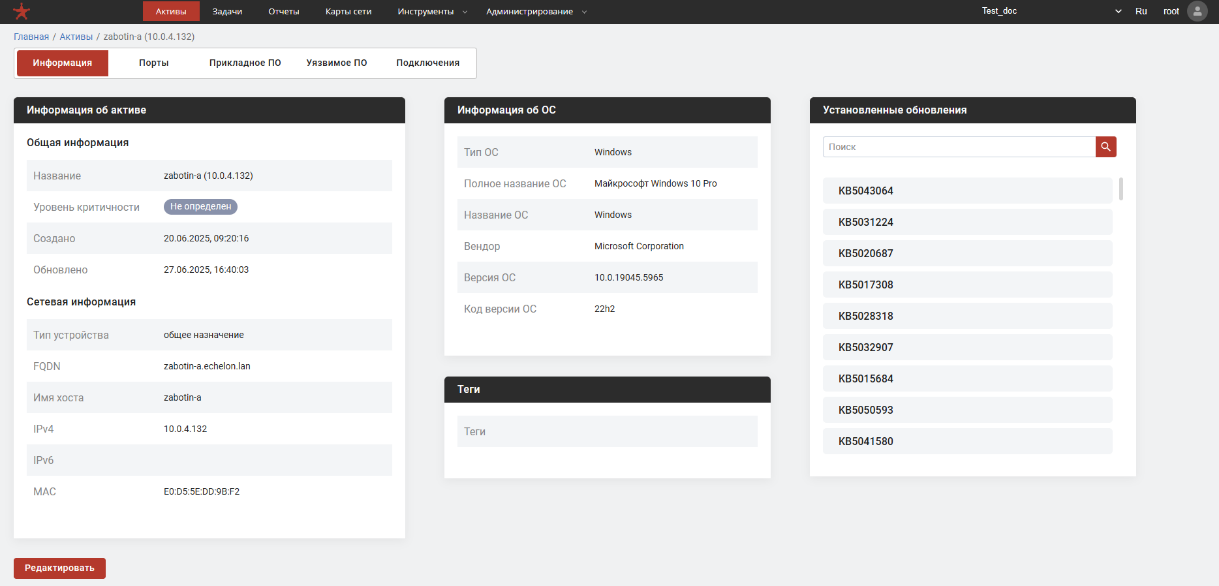Viewport: 1219px width, 586px height.
Task: Select update KB5043064 in the list
Action: [x=967, y=191]
